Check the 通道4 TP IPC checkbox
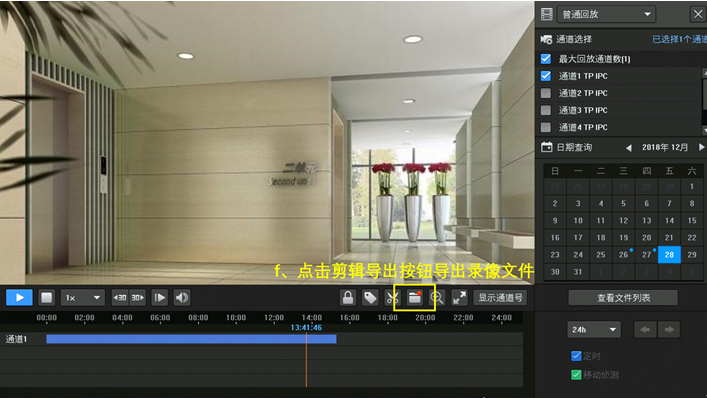 [546, 127]
